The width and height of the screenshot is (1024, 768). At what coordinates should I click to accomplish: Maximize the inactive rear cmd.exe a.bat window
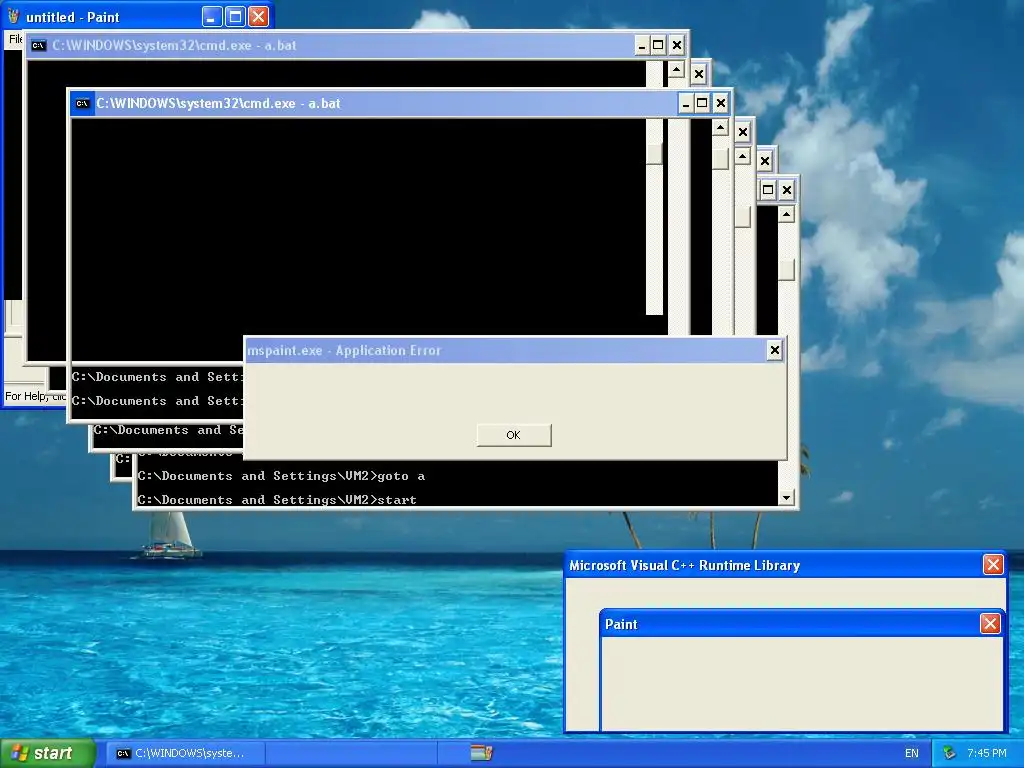tap(658, 45)
